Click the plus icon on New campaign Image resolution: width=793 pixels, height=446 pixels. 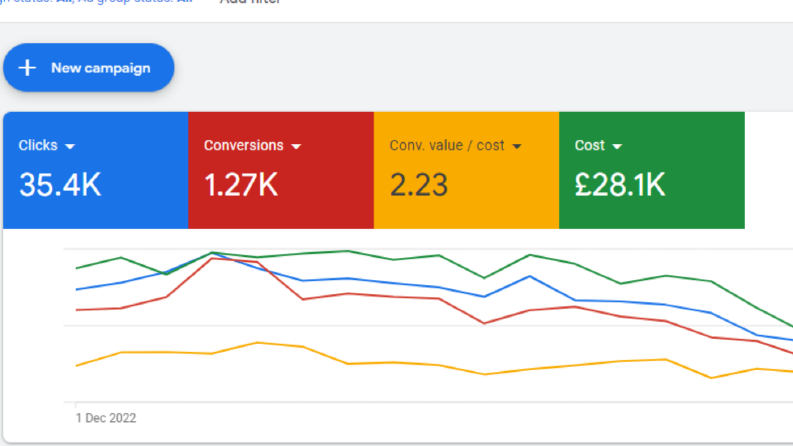pyautogui.click(x=27, y=68)
